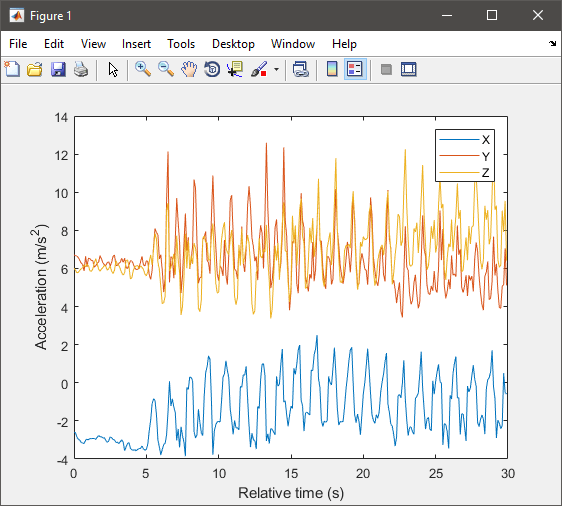Click the Link Plot icon

click(300, 69)
